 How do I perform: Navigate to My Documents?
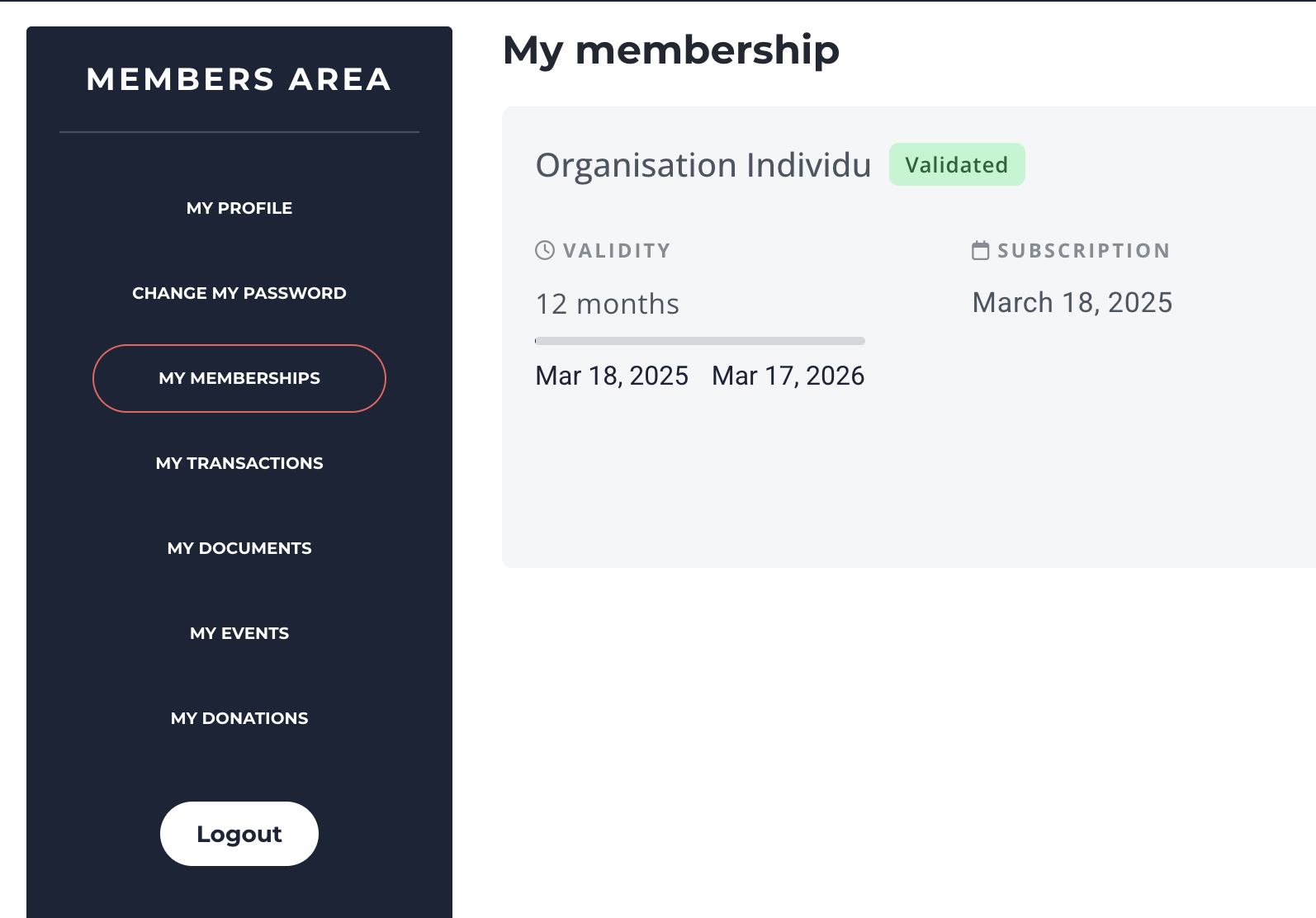click(x=239, y=548)
